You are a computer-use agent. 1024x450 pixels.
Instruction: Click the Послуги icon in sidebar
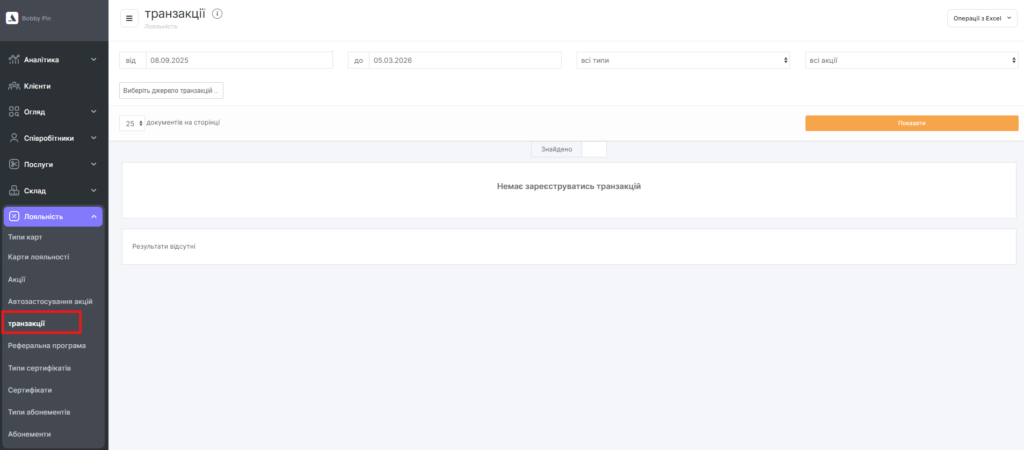14,164
